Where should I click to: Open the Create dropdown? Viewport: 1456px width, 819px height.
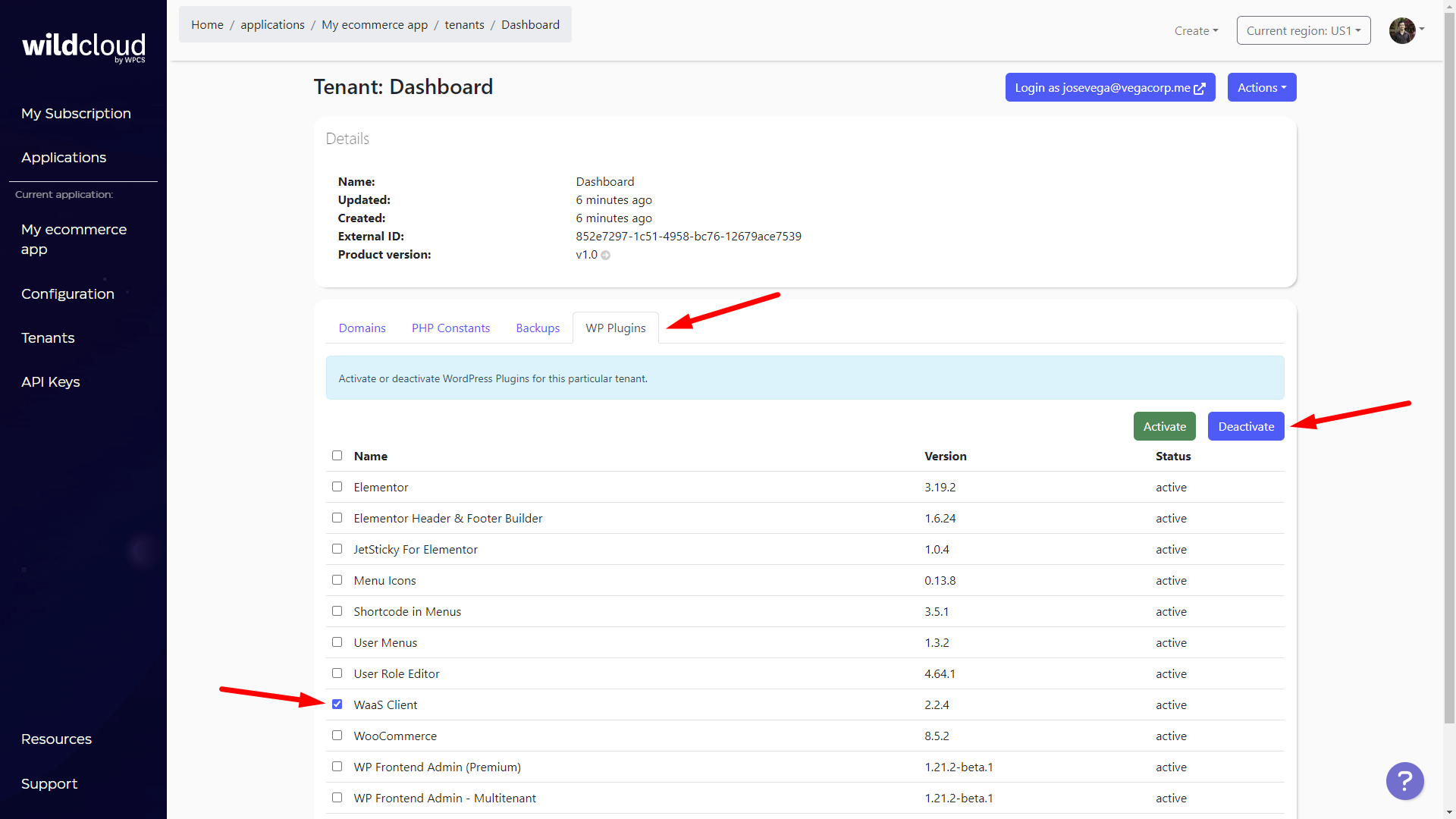pyautogui.click(x=1196, y=30)
